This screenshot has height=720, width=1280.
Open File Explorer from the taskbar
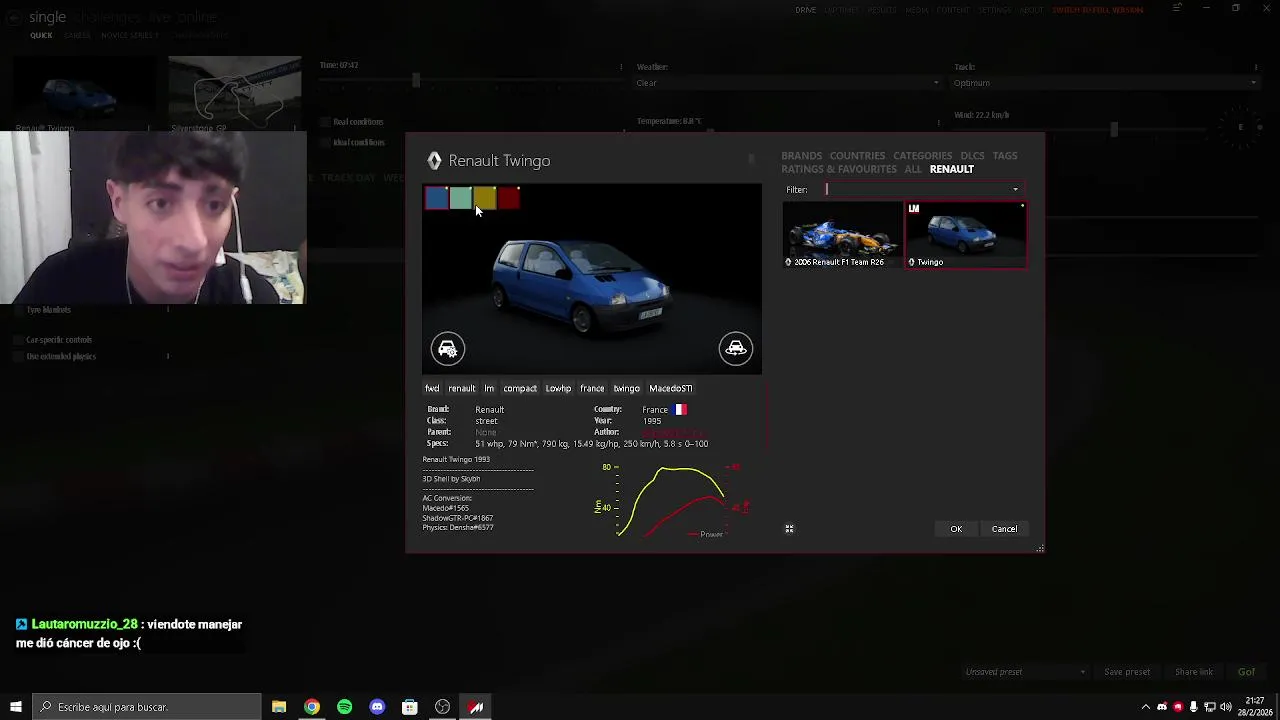279,707
